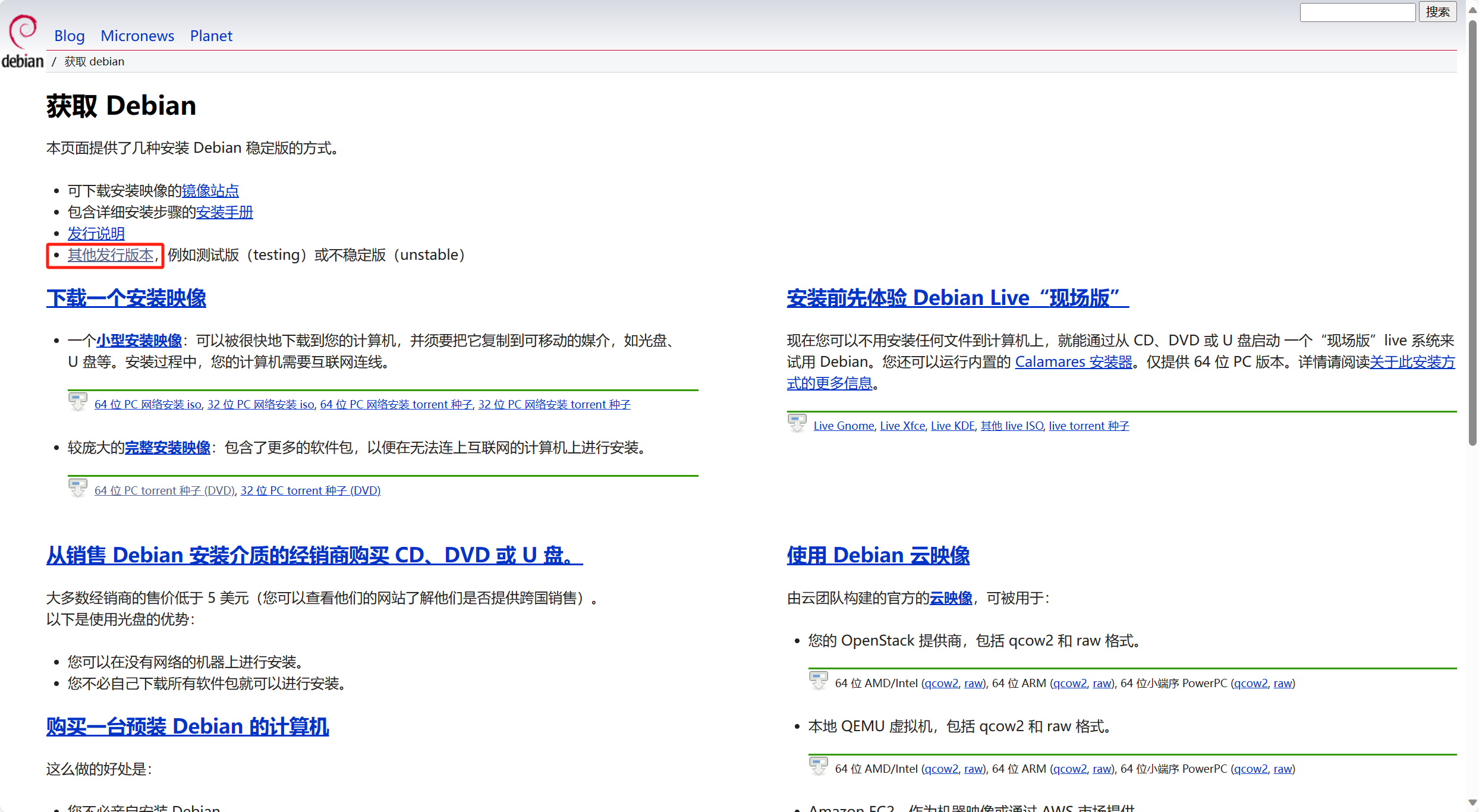This screenshot has height=812, width=1479.
Task: Open the Planet menu item
Action: (211, 36)
